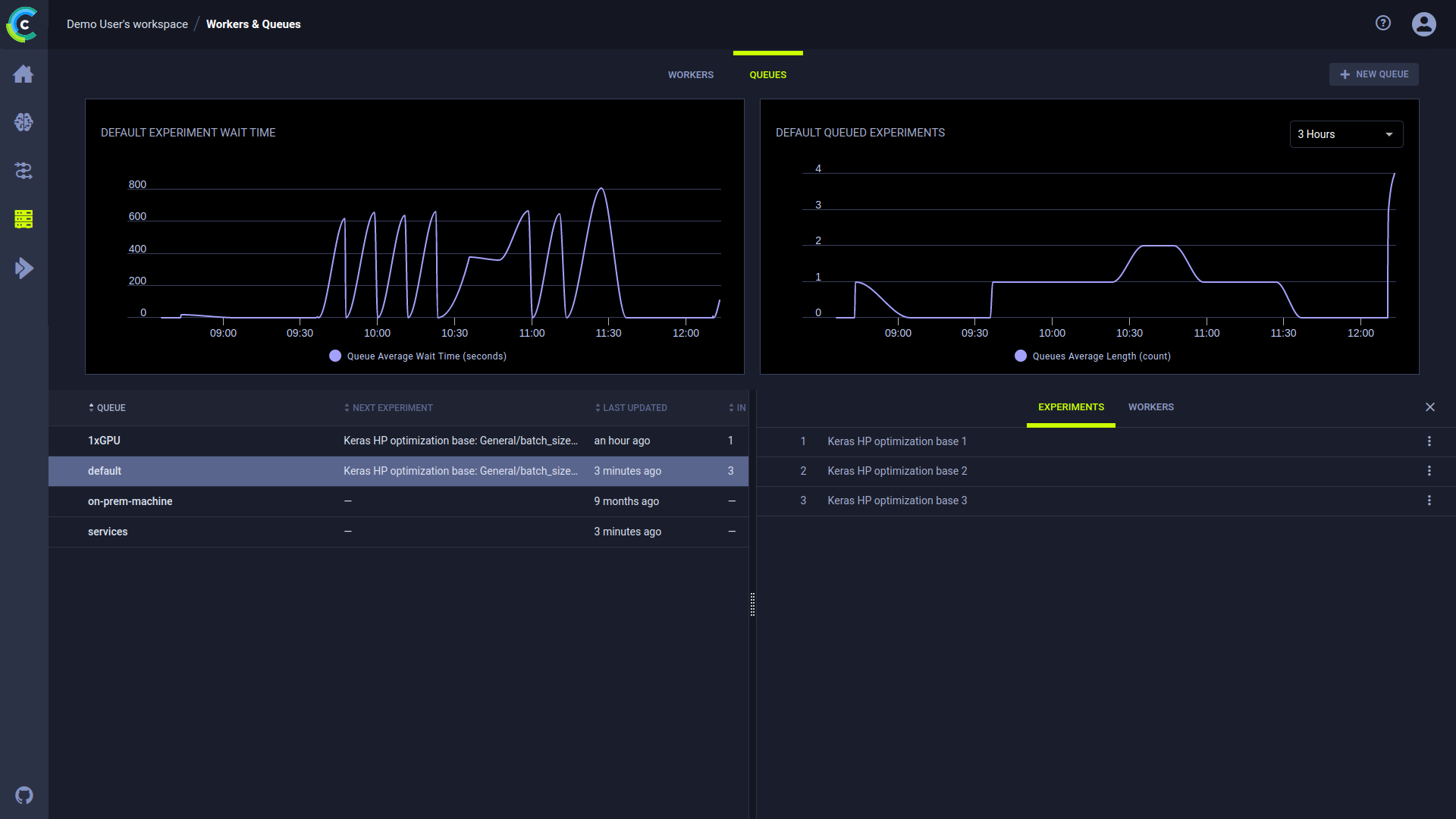Sort table by Queue column
This screenshot has height=819, width=1456.
click(x=107, y=408)
